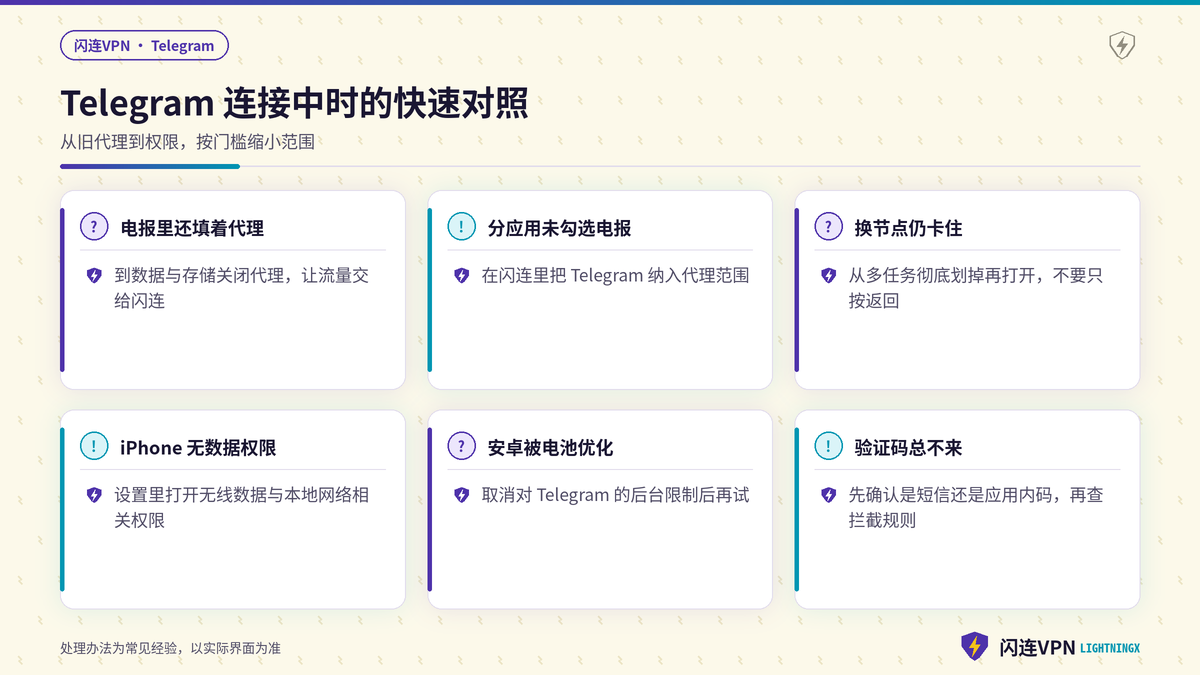Viewport: 1200px width, 675px height.
Task: Select the text 在闪连里把 Telegram 纳入代理范围
Action: click(x=615, y=276)
